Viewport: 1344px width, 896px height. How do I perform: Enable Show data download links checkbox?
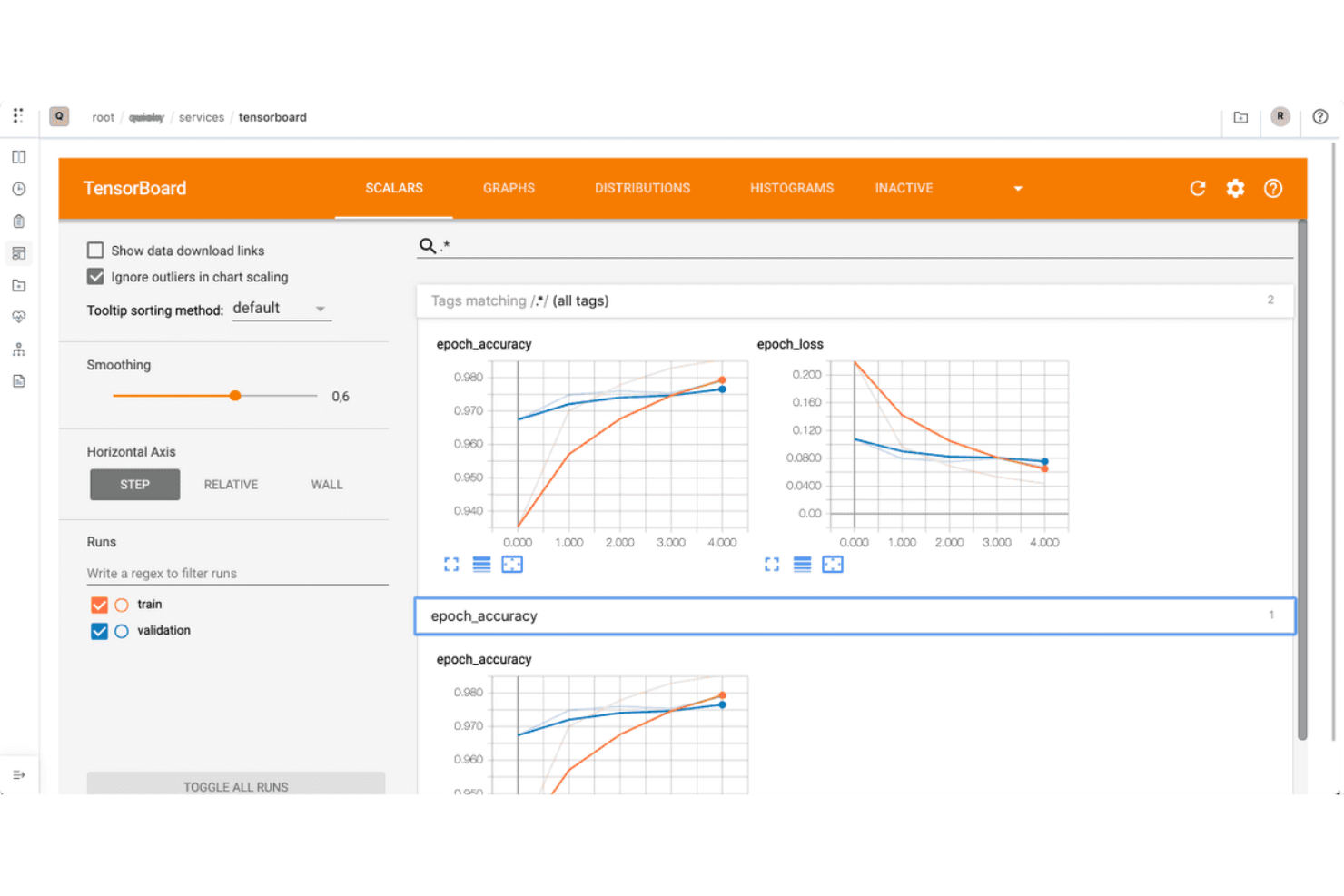pyautogui.click(x=95, y=250)
